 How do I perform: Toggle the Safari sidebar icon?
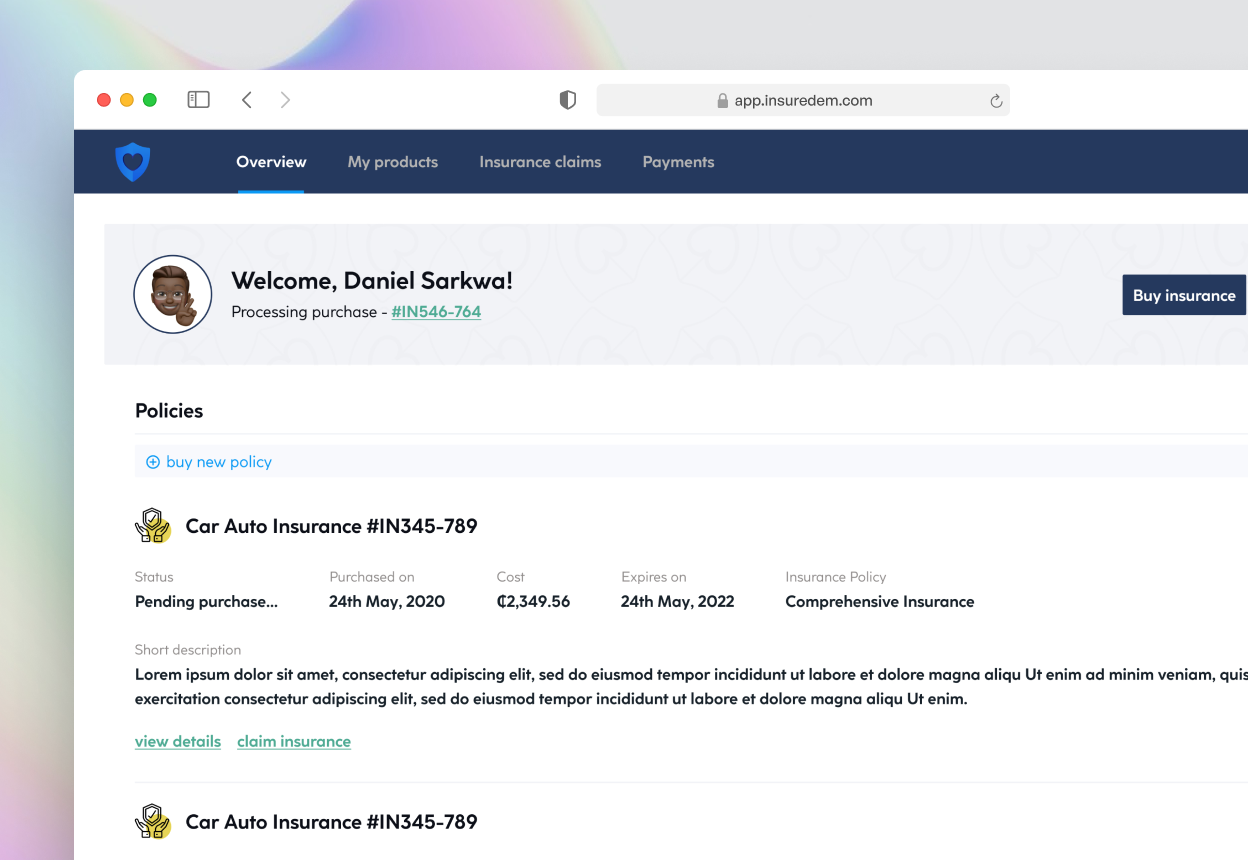[x=198, y=99]
